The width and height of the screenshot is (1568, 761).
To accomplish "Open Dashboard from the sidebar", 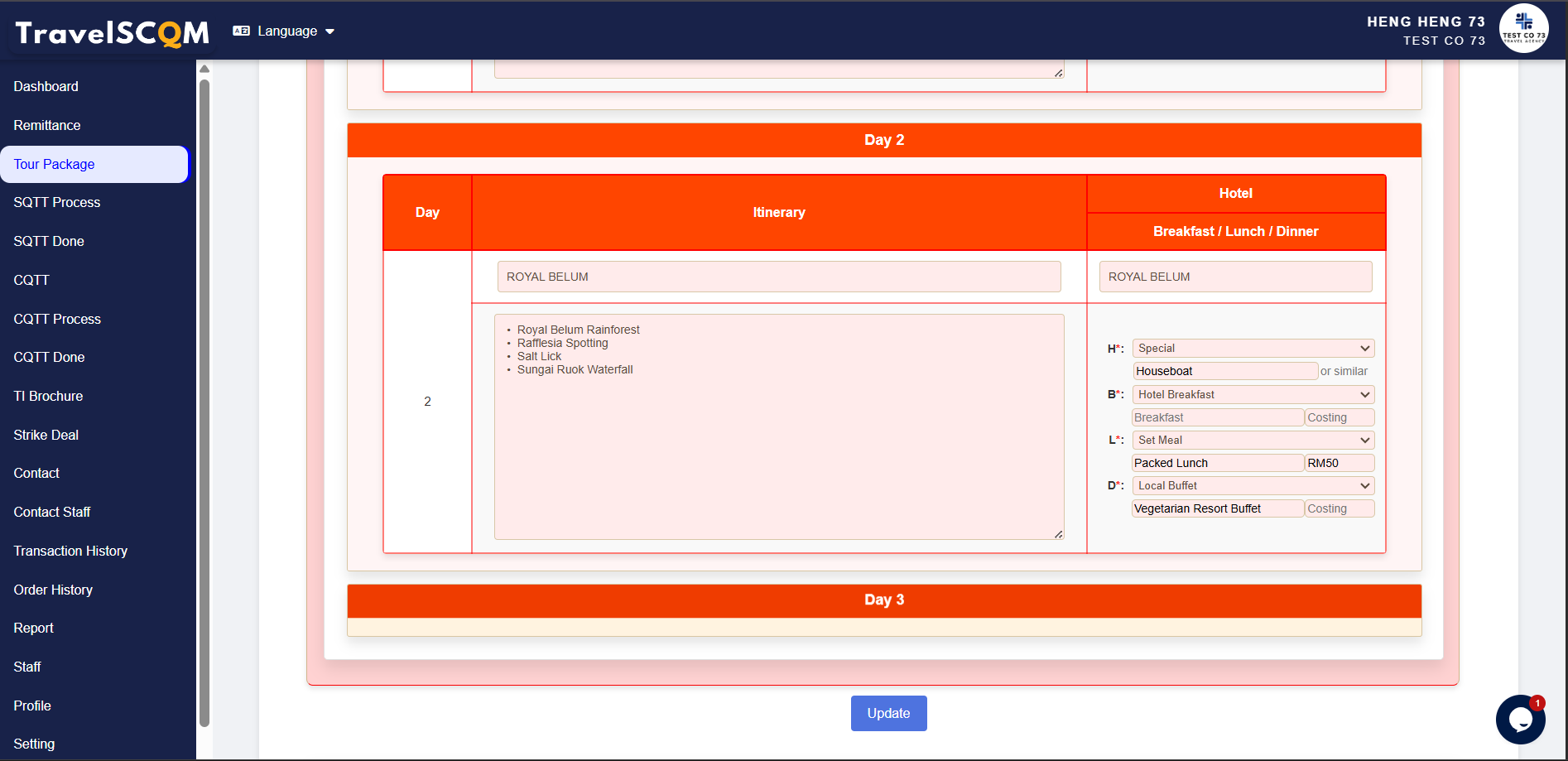I will tap(46, 86).
